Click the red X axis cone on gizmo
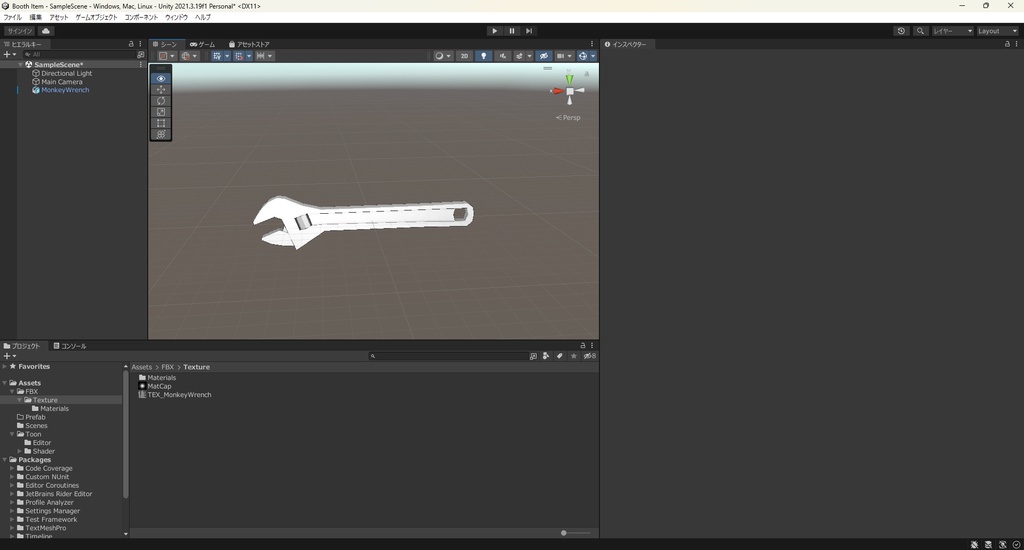The width and height of the screenshot is (1024, 550). pos(557,91)
